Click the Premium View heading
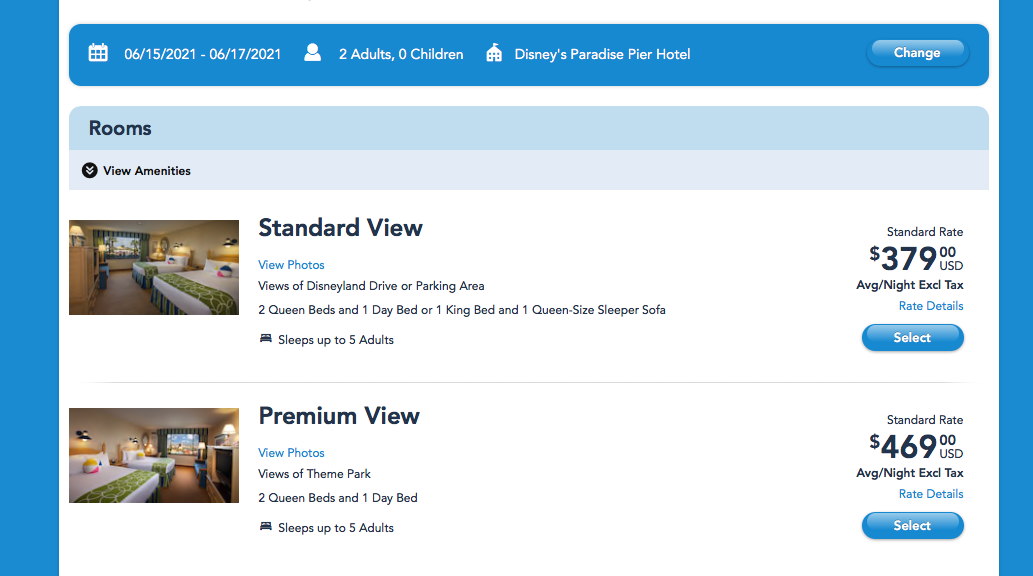This screenshot has width=1033, height=576. (339, 416)
